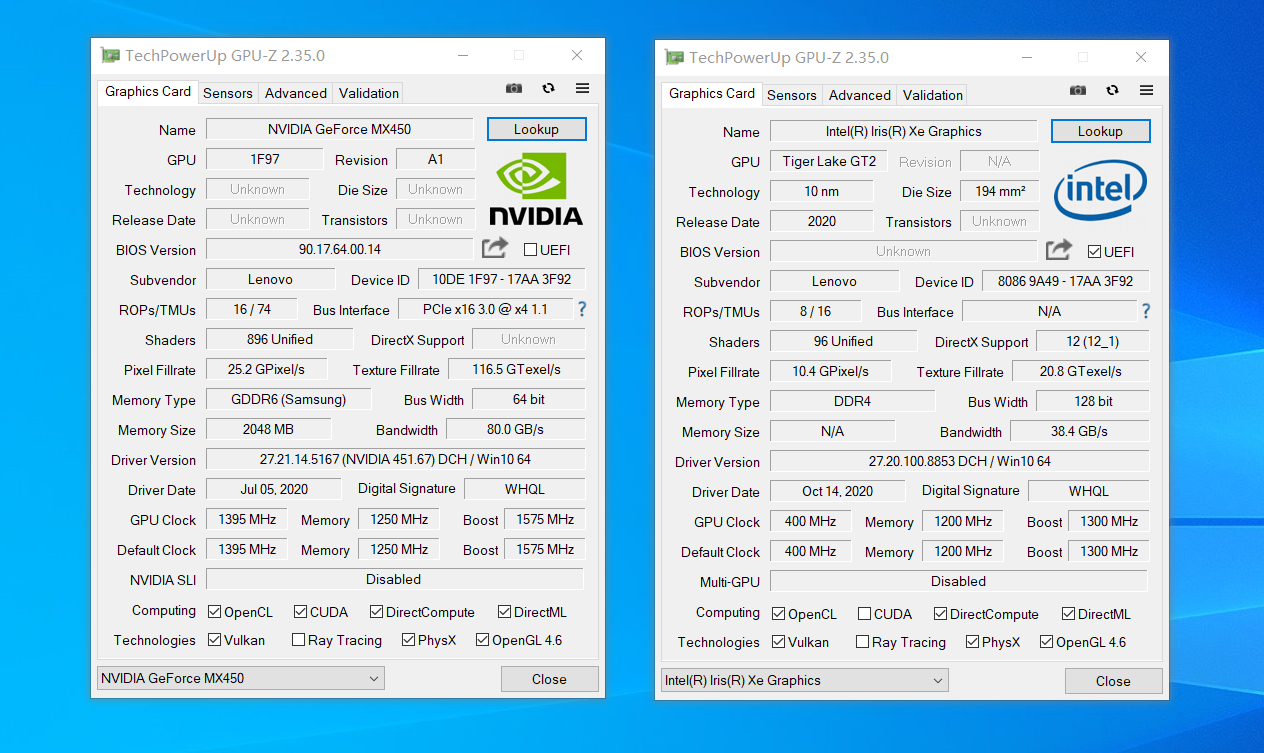Click the Memory Type field GDDR6 (Samsung)
Image resolution: width=1264 pixels, height=753 pixels.
pos(288,399)
